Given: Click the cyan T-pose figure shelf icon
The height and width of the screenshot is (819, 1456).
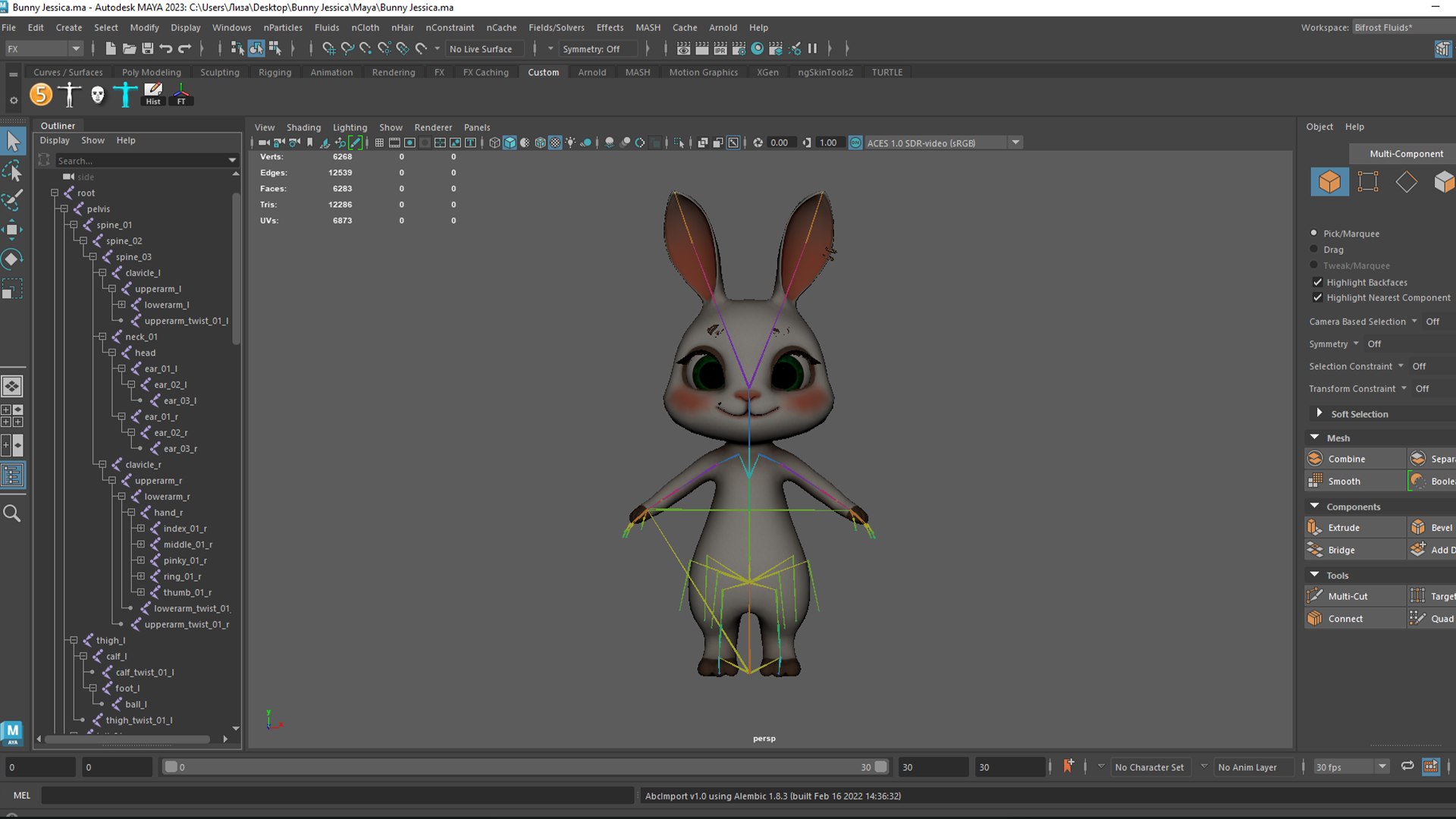Looking at the screenshot, I should pyautogui.click(x=125, y=95).
